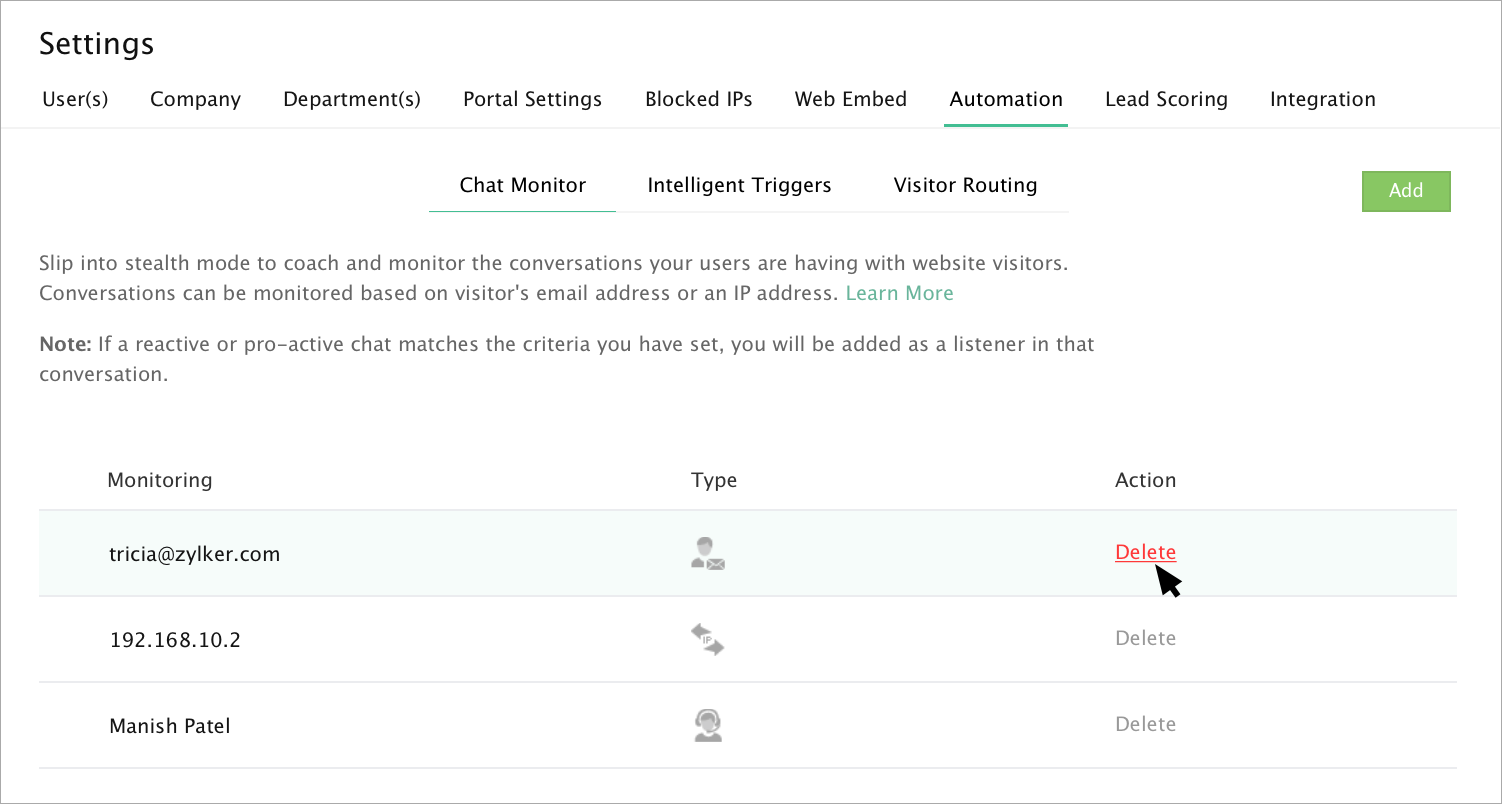This screenshot has width=1502, height=804.
Task: Click the email visitor type icon
Action: click(x=707, y=553)
